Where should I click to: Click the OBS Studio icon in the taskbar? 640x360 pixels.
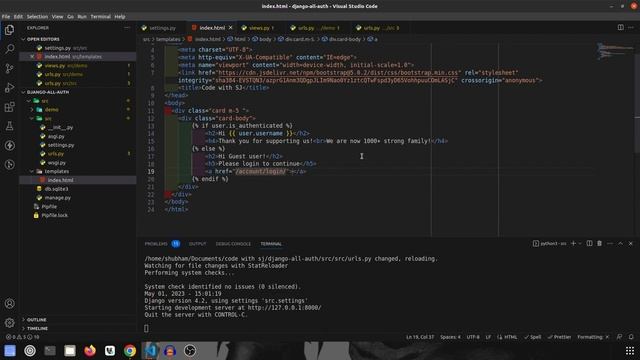click(190, 351)
